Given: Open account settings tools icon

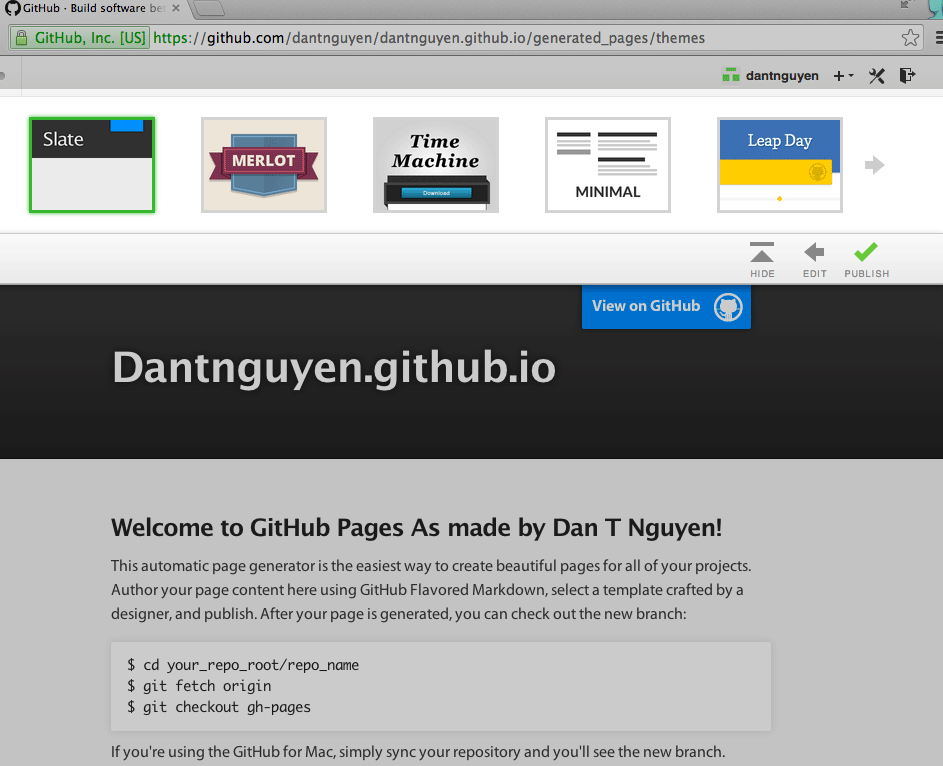Looking at the screenshot, I should pos(876,76).
